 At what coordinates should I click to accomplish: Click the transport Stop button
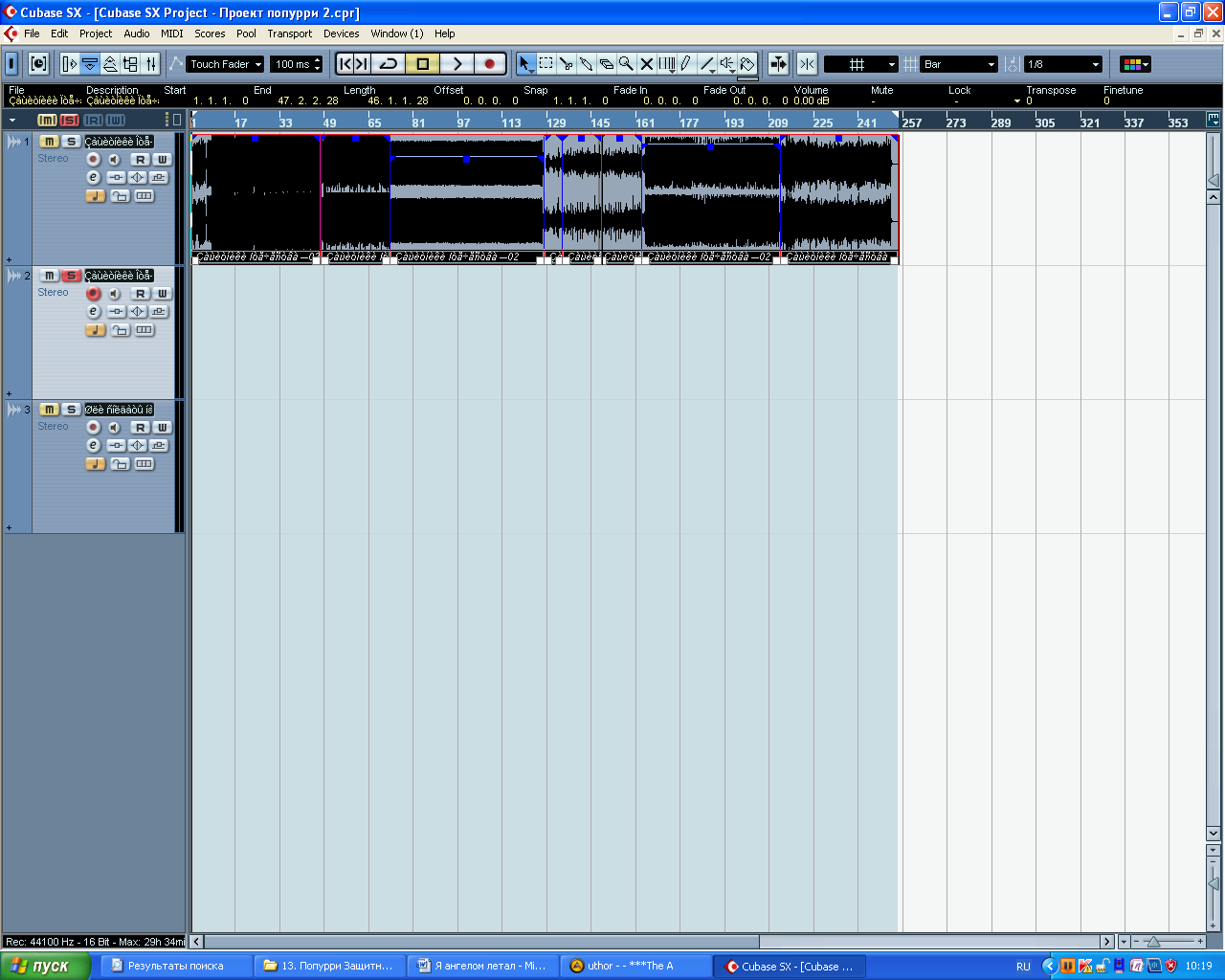pyautogui.click(x=422, y=64)
